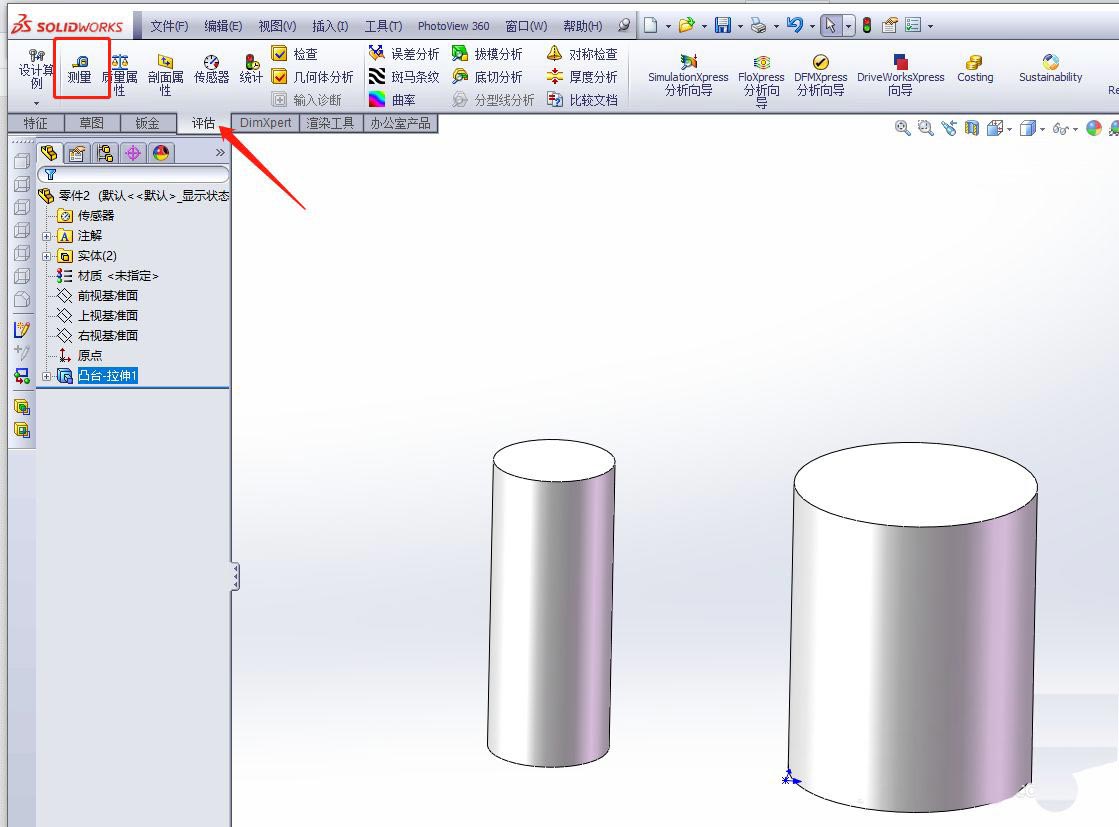
Task: Switch to the 办公室产品 office products tab
Action: pyautogui.click(x=400, y=123)
